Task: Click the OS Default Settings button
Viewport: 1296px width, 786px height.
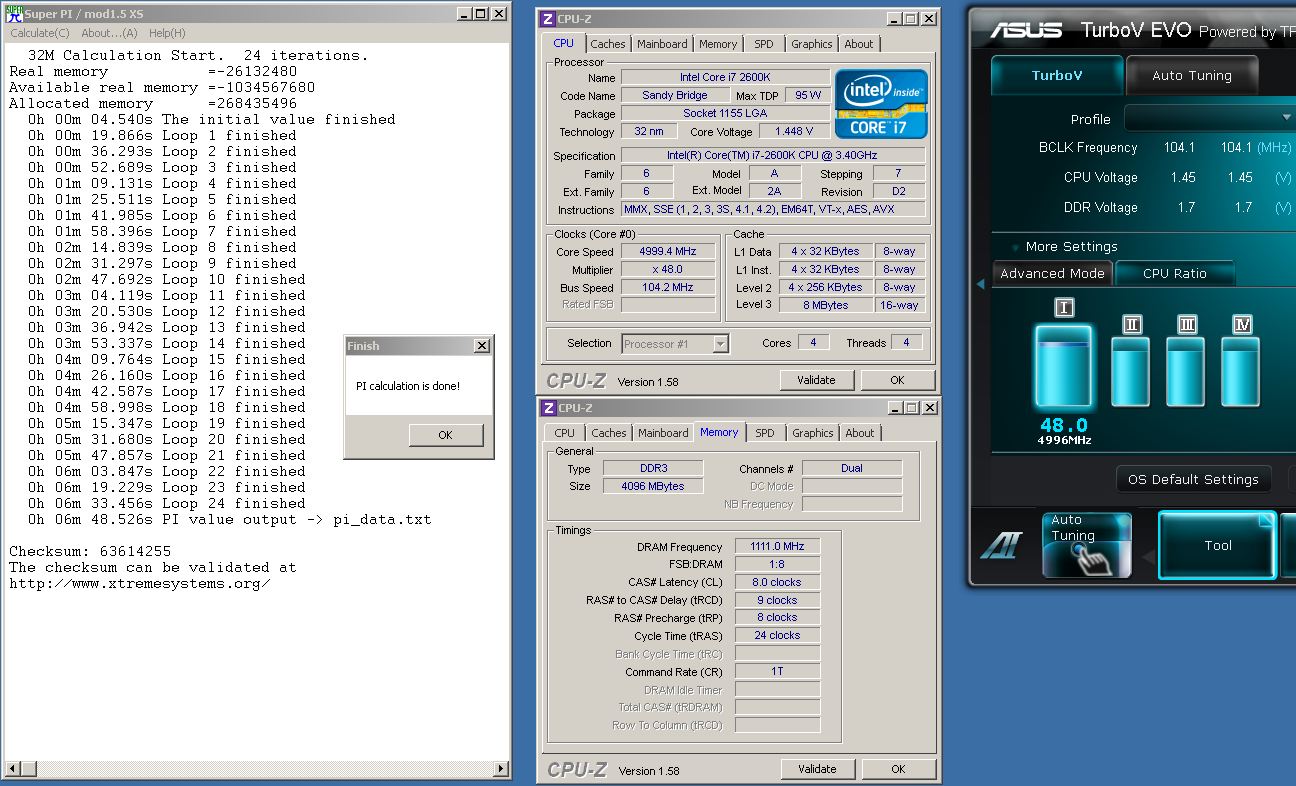Action: coord(1193,479)
